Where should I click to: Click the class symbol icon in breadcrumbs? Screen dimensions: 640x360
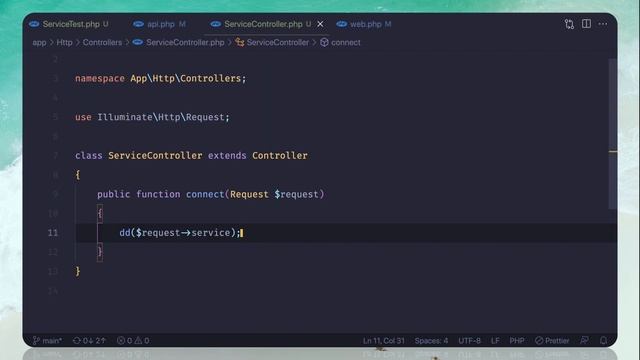pos(240,42)
